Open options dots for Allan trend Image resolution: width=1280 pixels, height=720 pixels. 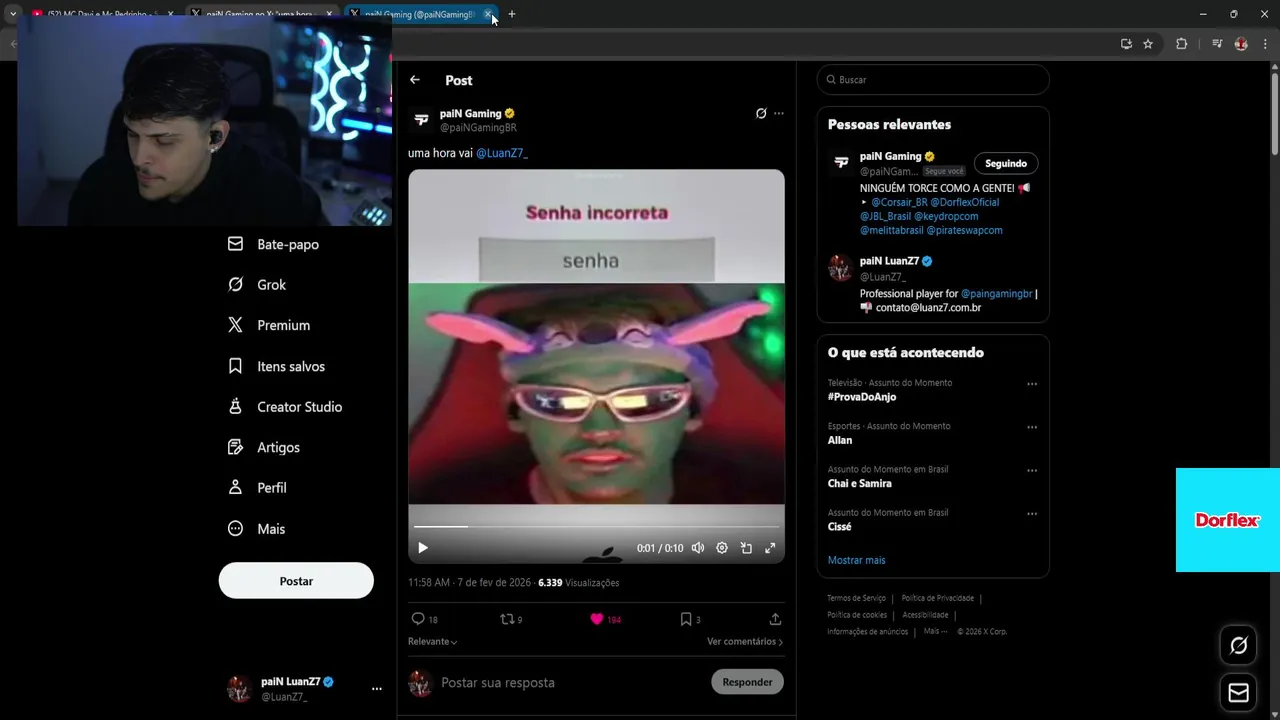pyautogui.click(x=1032, y=427)
